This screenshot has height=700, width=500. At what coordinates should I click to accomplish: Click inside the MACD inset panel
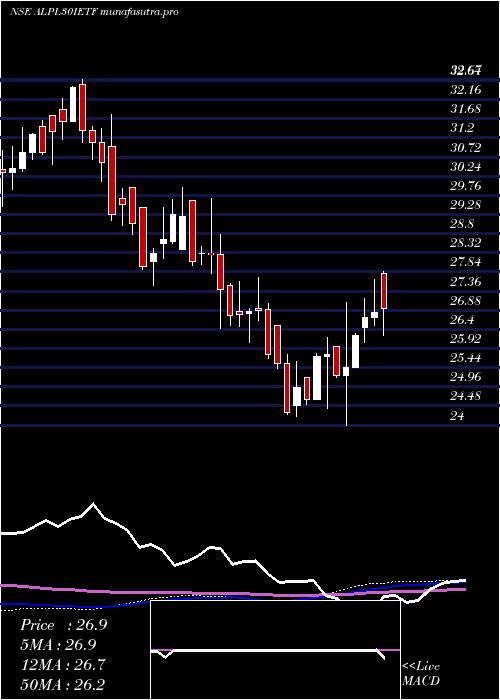[275, 650]
